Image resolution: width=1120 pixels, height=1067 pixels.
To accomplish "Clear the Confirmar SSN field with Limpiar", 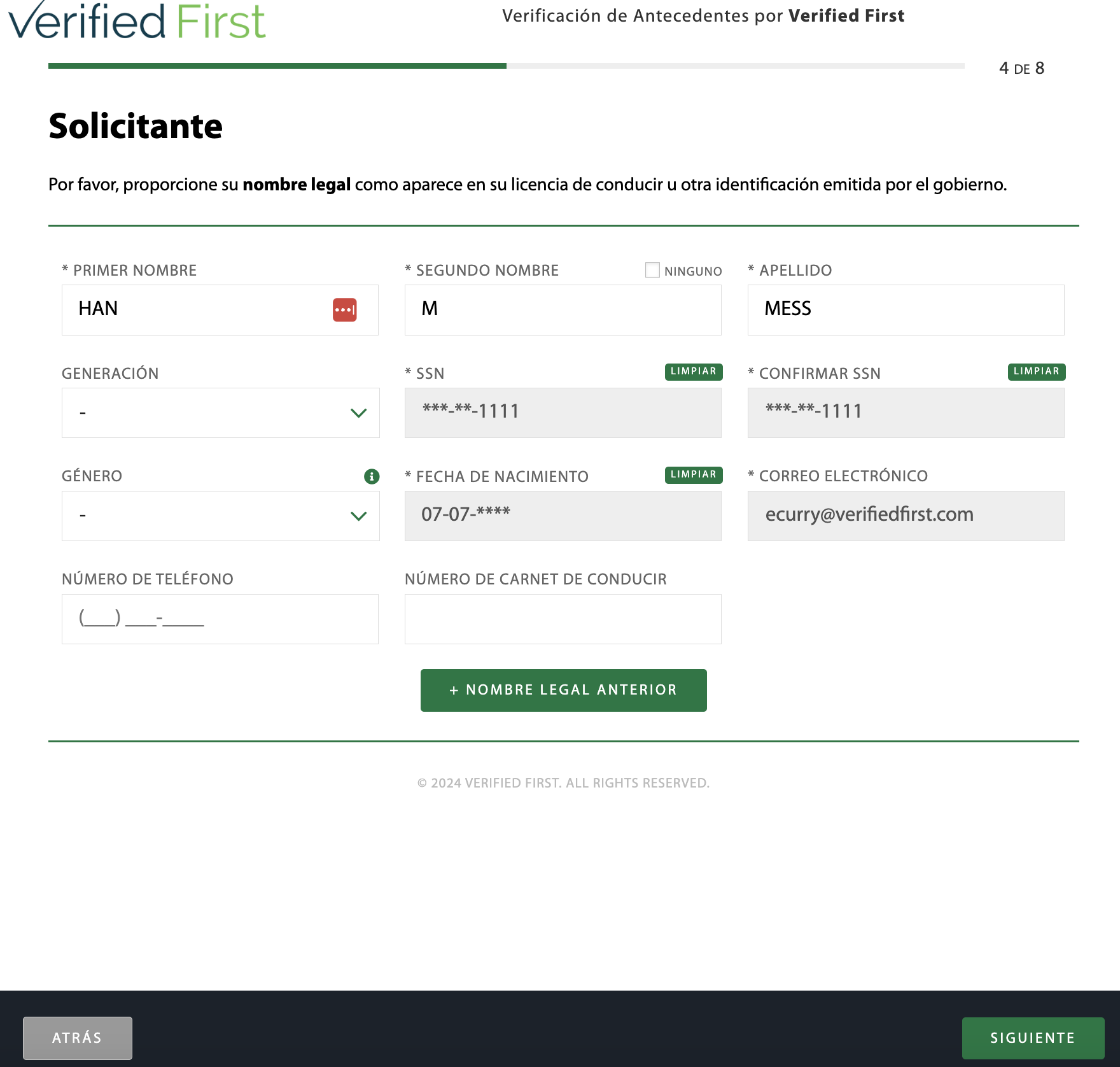I will pyautogui.click(x=1036, y=372).
